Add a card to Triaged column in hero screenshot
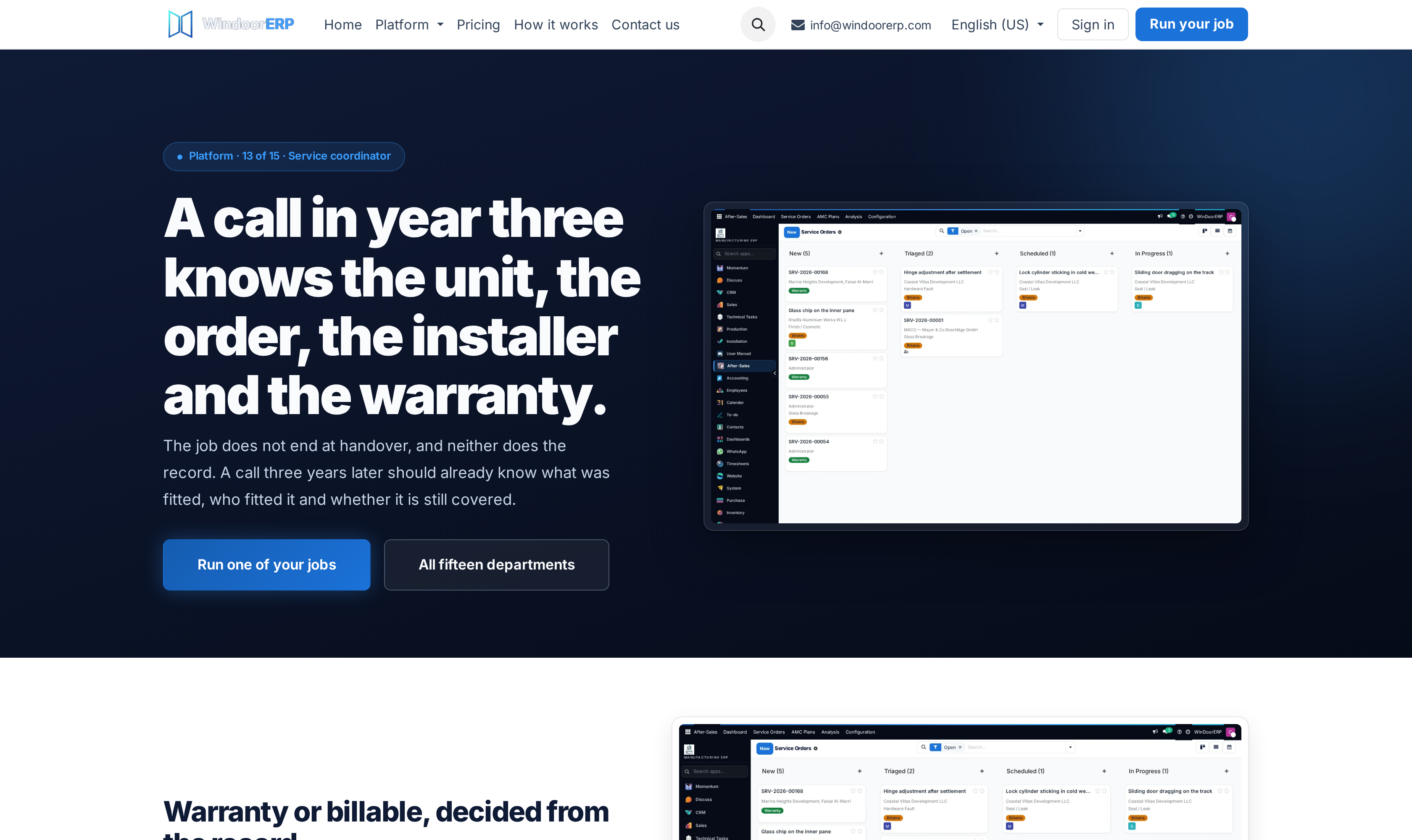This screenshot has height=840, width=1412. tap(996, 254)
